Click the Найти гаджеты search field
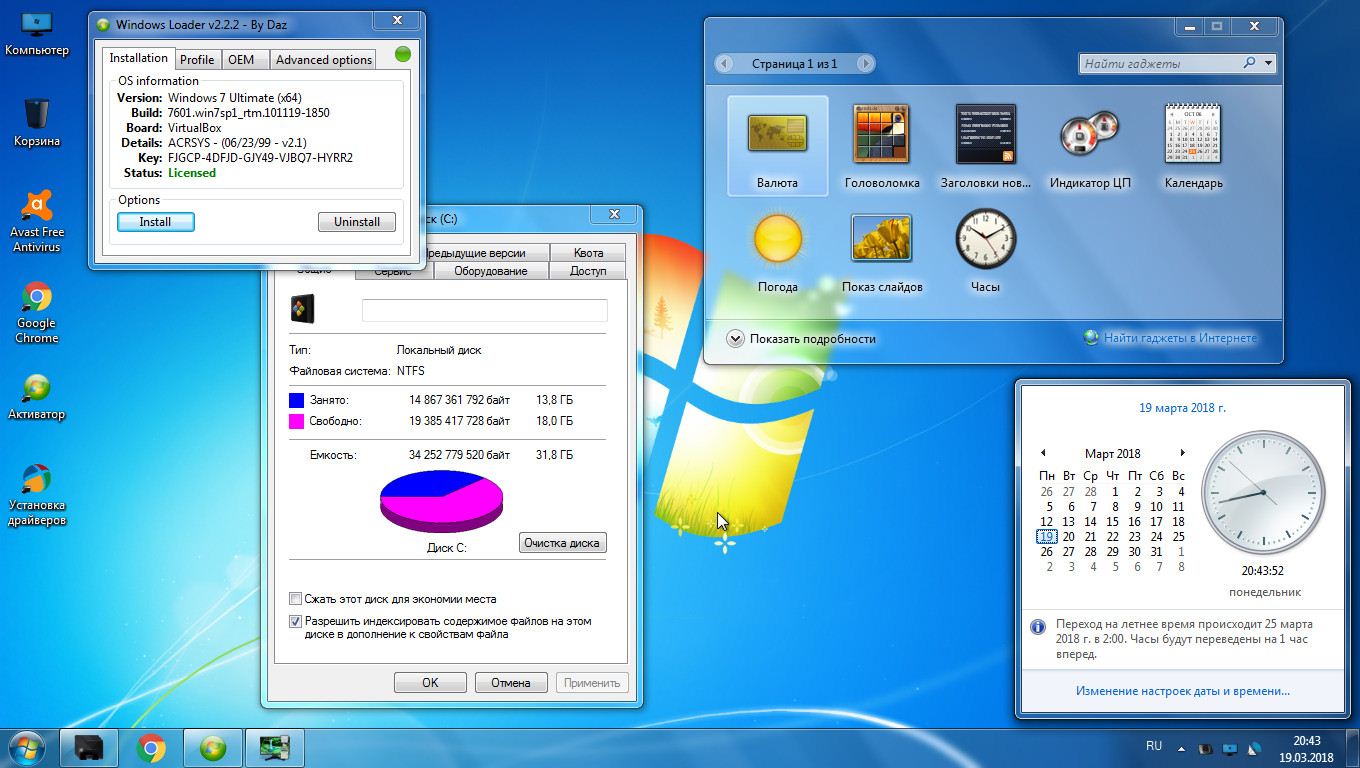 coord(1160,63)
